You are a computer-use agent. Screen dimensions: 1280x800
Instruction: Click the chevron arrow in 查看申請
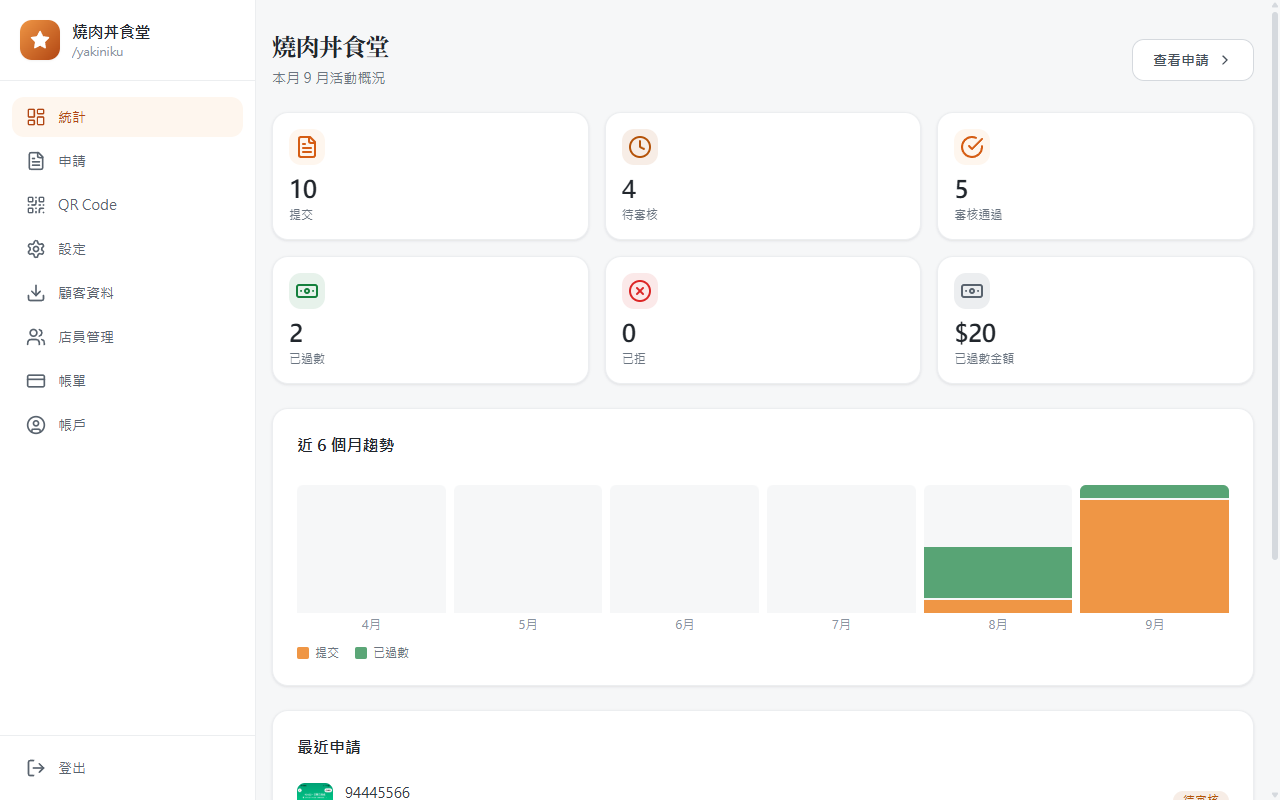(x=1225, y=60)
